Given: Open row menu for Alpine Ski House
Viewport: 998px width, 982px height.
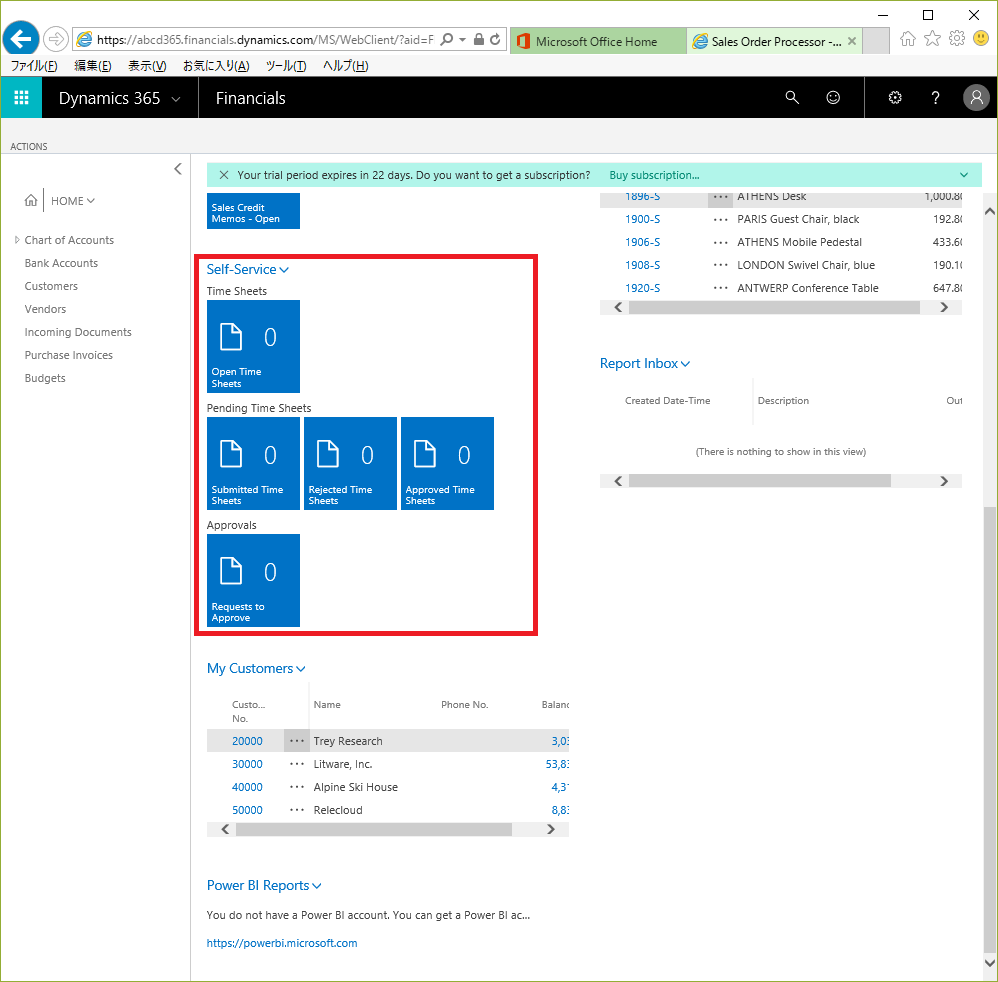Looking at the screenshot, I should 297,787.
